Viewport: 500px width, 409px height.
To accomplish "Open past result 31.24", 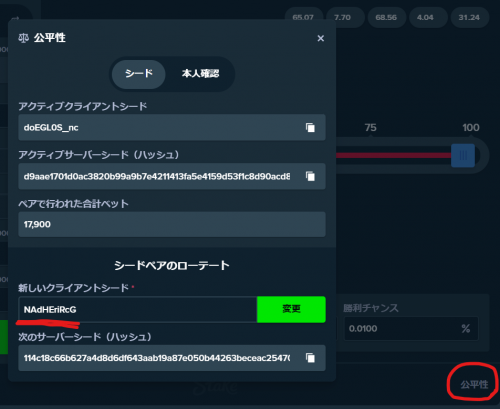I will (x=469, y=18).
